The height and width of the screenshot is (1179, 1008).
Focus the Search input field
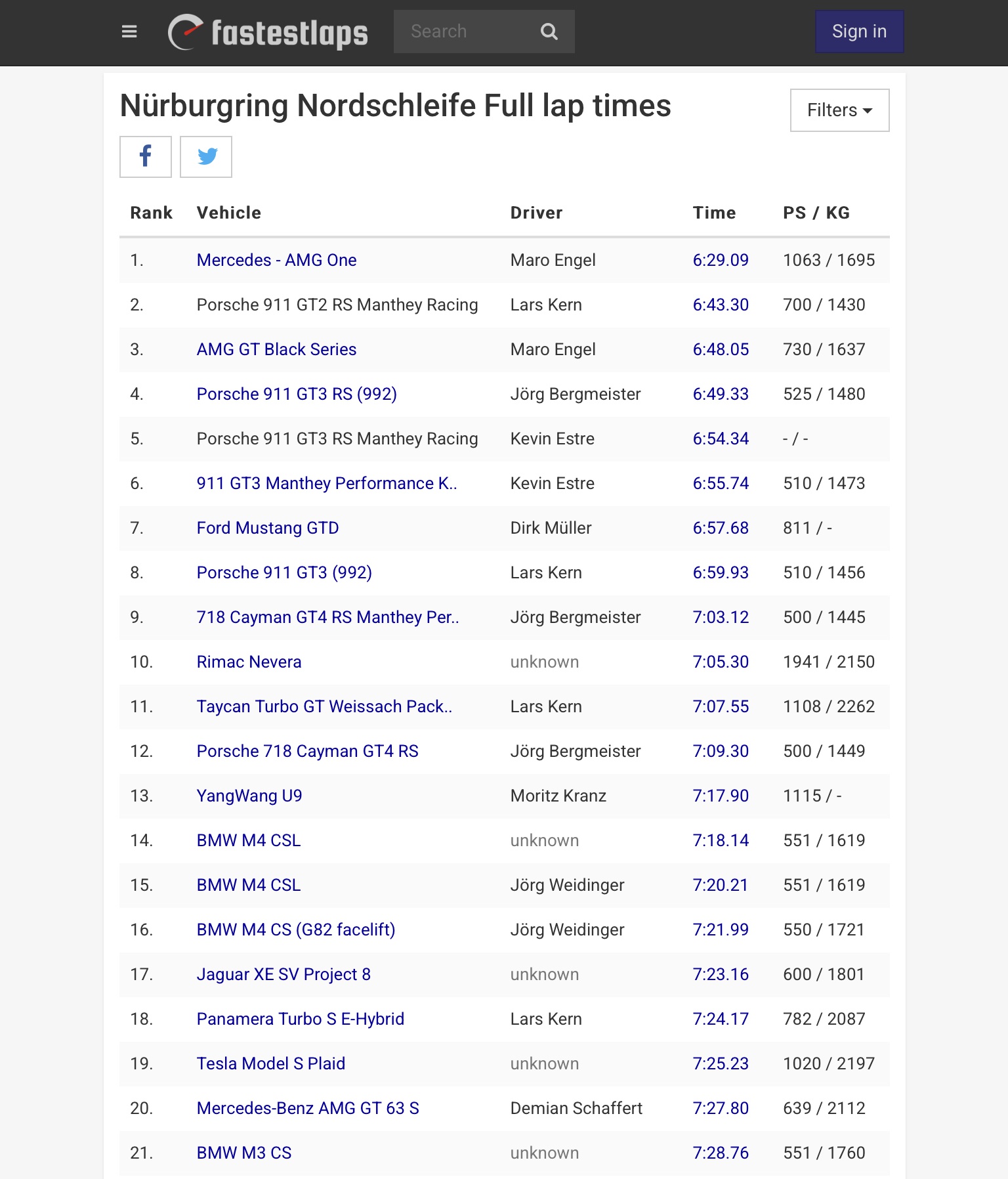click(x=463, y=32)
